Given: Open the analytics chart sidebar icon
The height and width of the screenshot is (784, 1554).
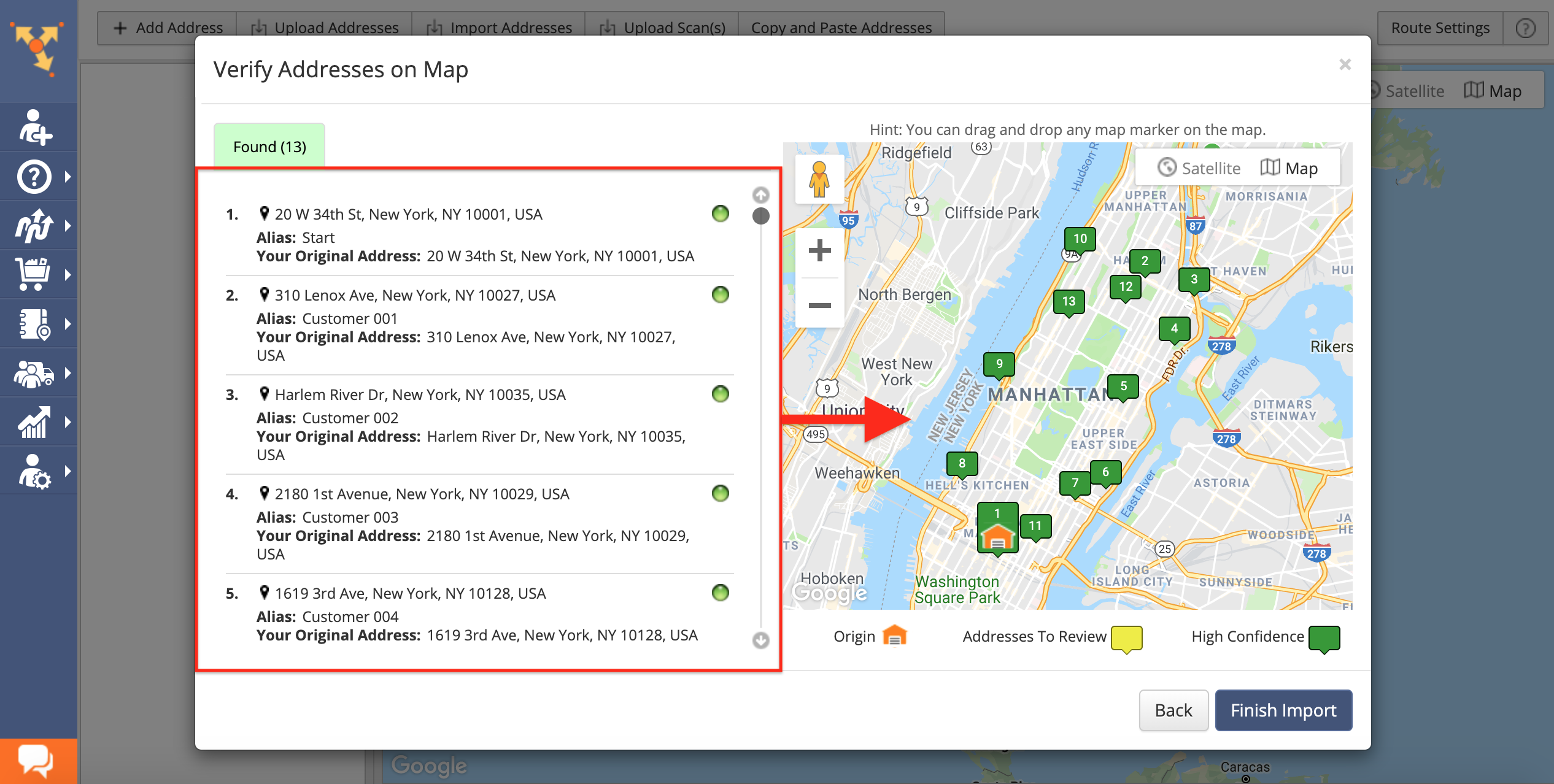Looking at the screenshot, I should [34, 422].
